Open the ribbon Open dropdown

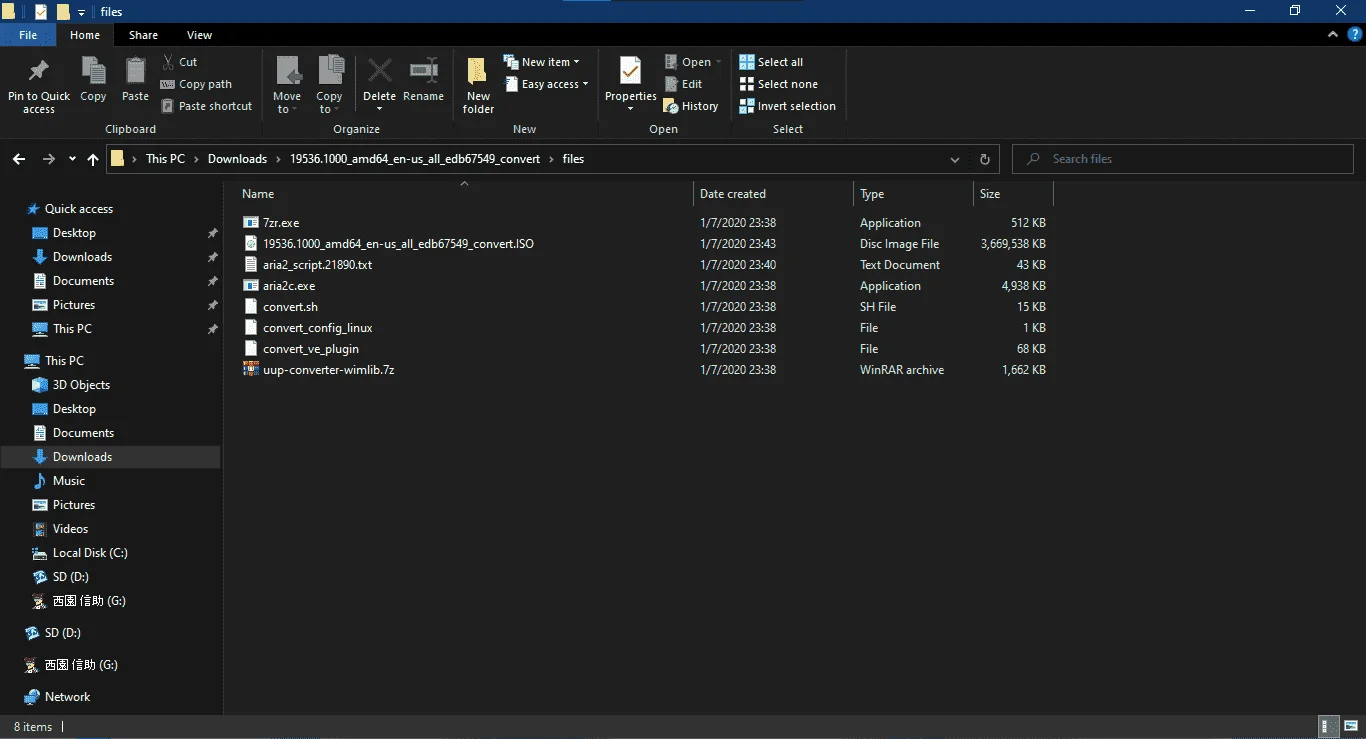pos(693,62)
